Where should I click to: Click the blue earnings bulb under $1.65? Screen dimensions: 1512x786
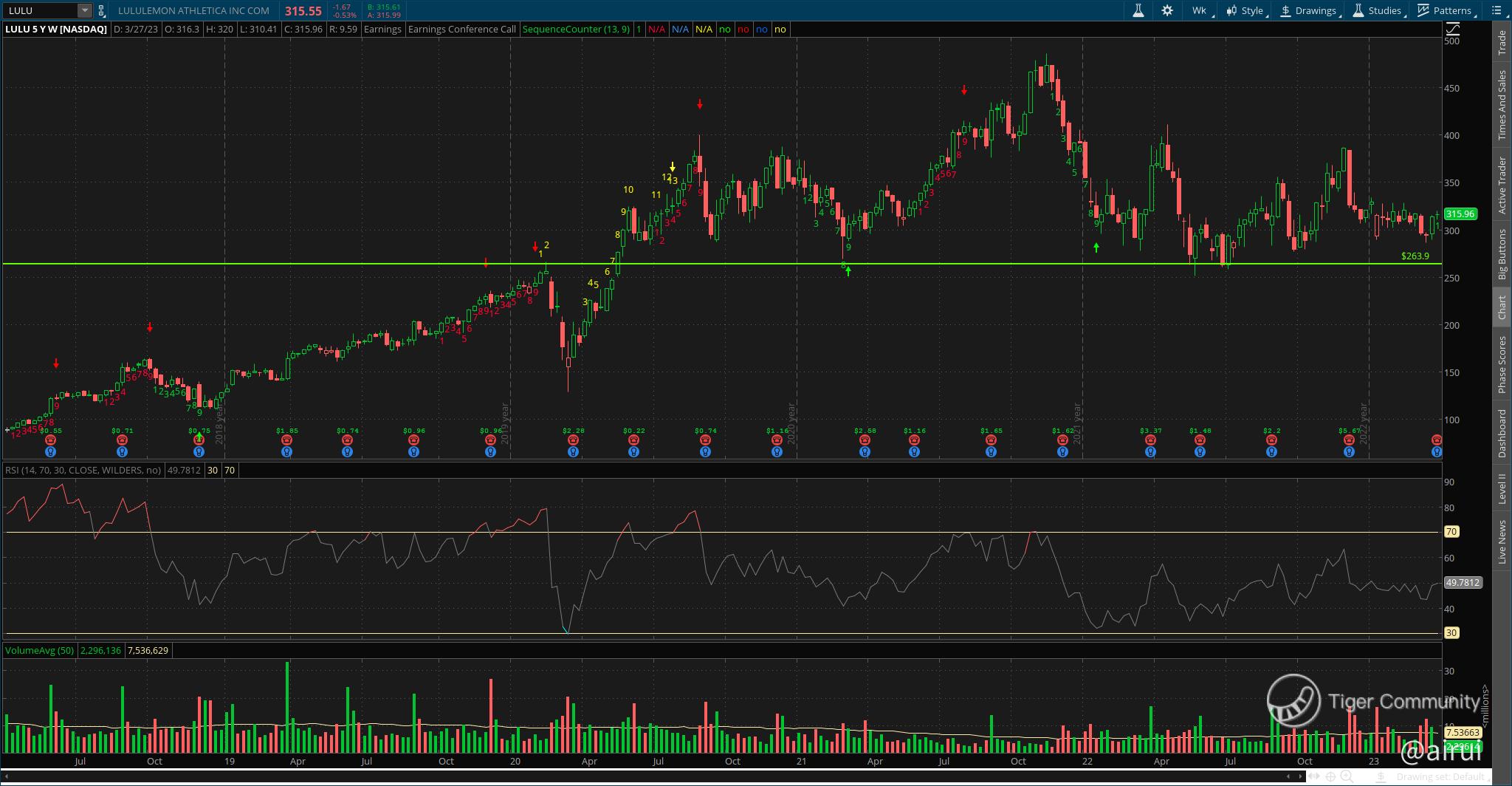(x=991, y=451)
